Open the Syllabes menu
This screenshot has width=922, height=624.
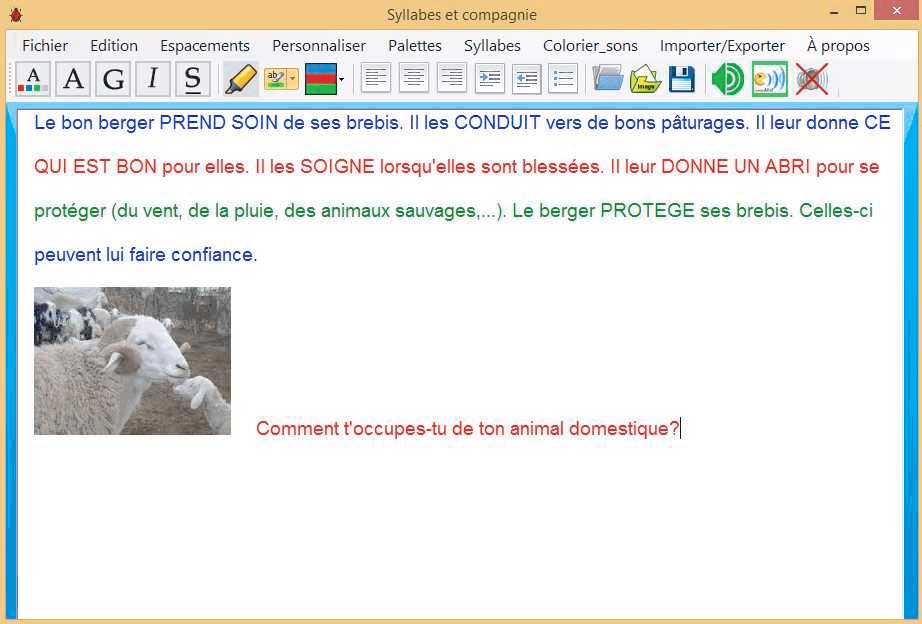[x=492, y=45]
